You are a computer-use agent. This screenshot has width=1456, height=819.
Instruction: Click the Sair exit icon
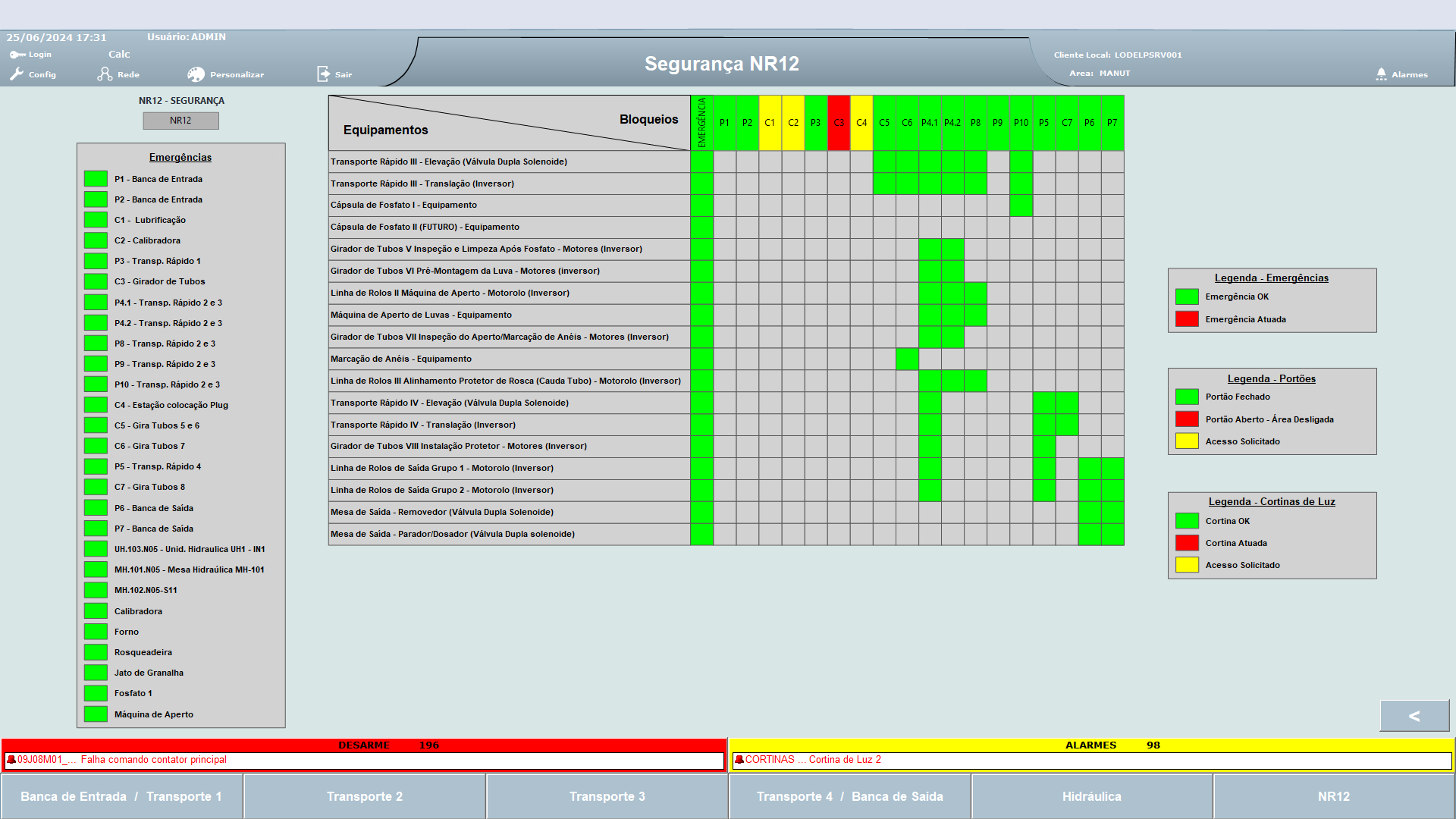point(323,74)
